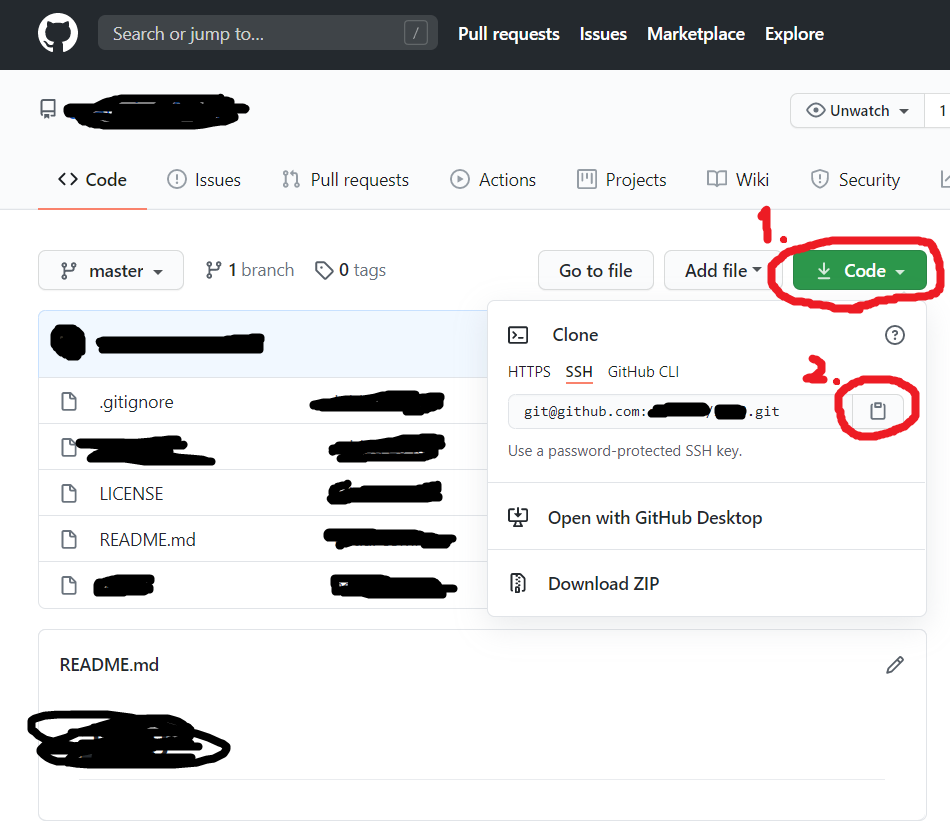The height and width of the screenshot is (839, 950).
Task: Click the watcher count 1 badge
Action: click(x=939, y=111)
